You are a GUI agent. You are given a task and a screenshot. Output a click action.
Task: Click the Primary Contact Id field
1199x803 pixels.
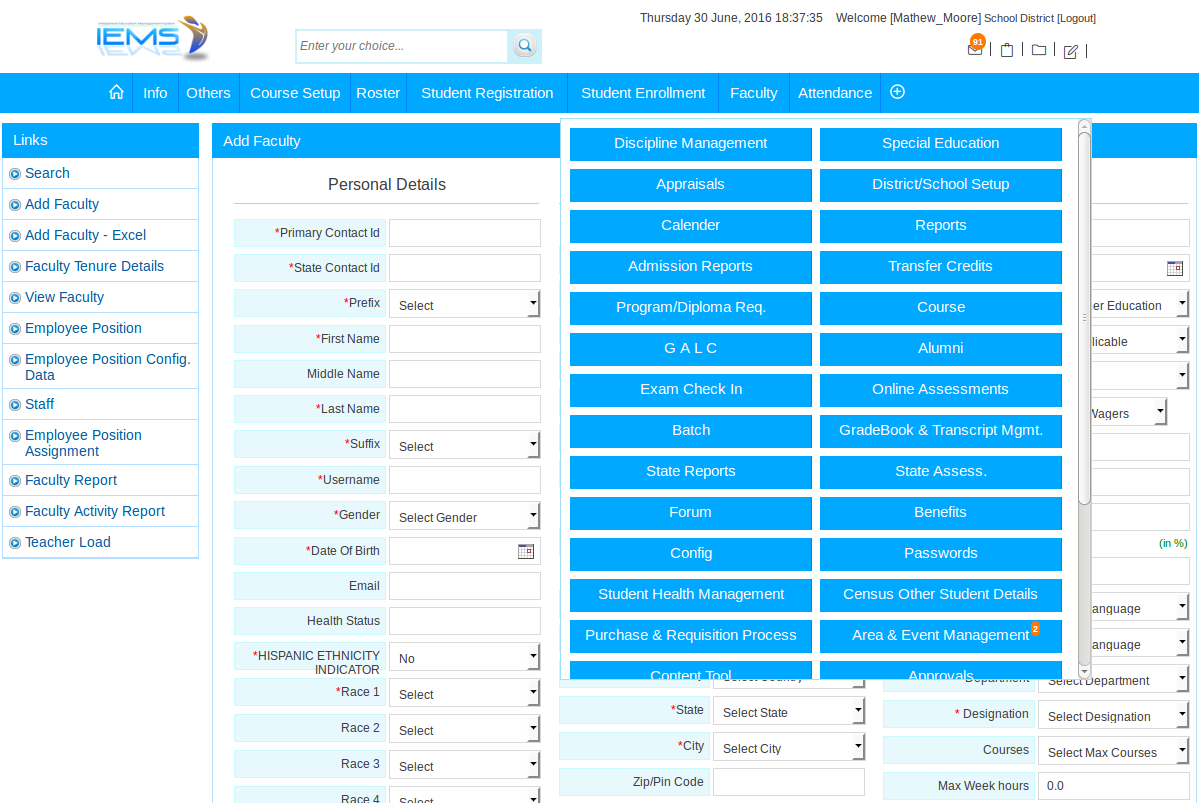(465, 233)
